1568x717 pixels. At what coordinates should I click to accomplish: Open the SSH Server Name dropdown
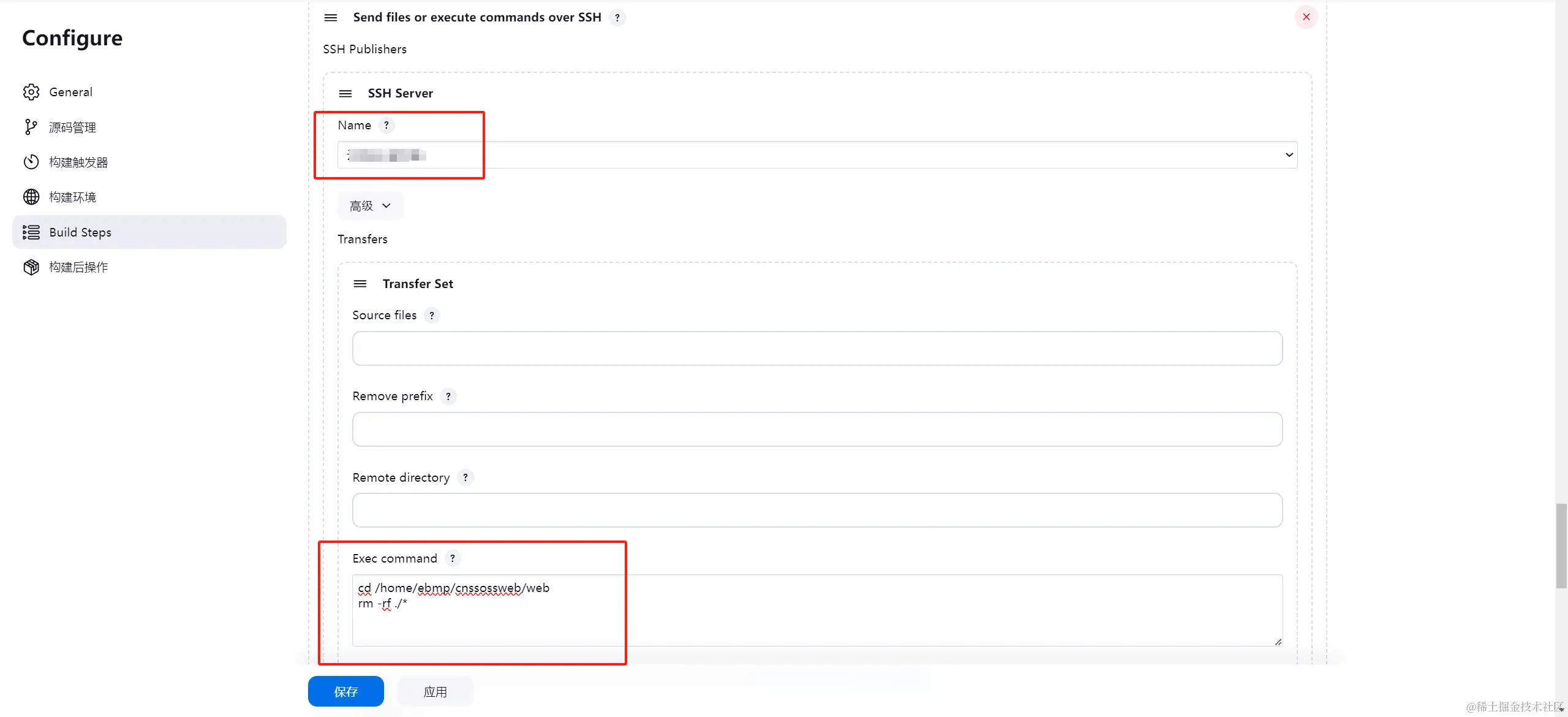pyautogui.click(x=817, y=155)
